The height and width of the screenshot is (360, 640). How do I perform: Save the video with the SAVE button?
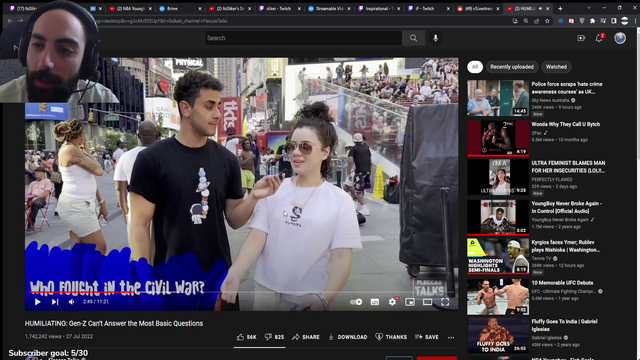point(427,337)
